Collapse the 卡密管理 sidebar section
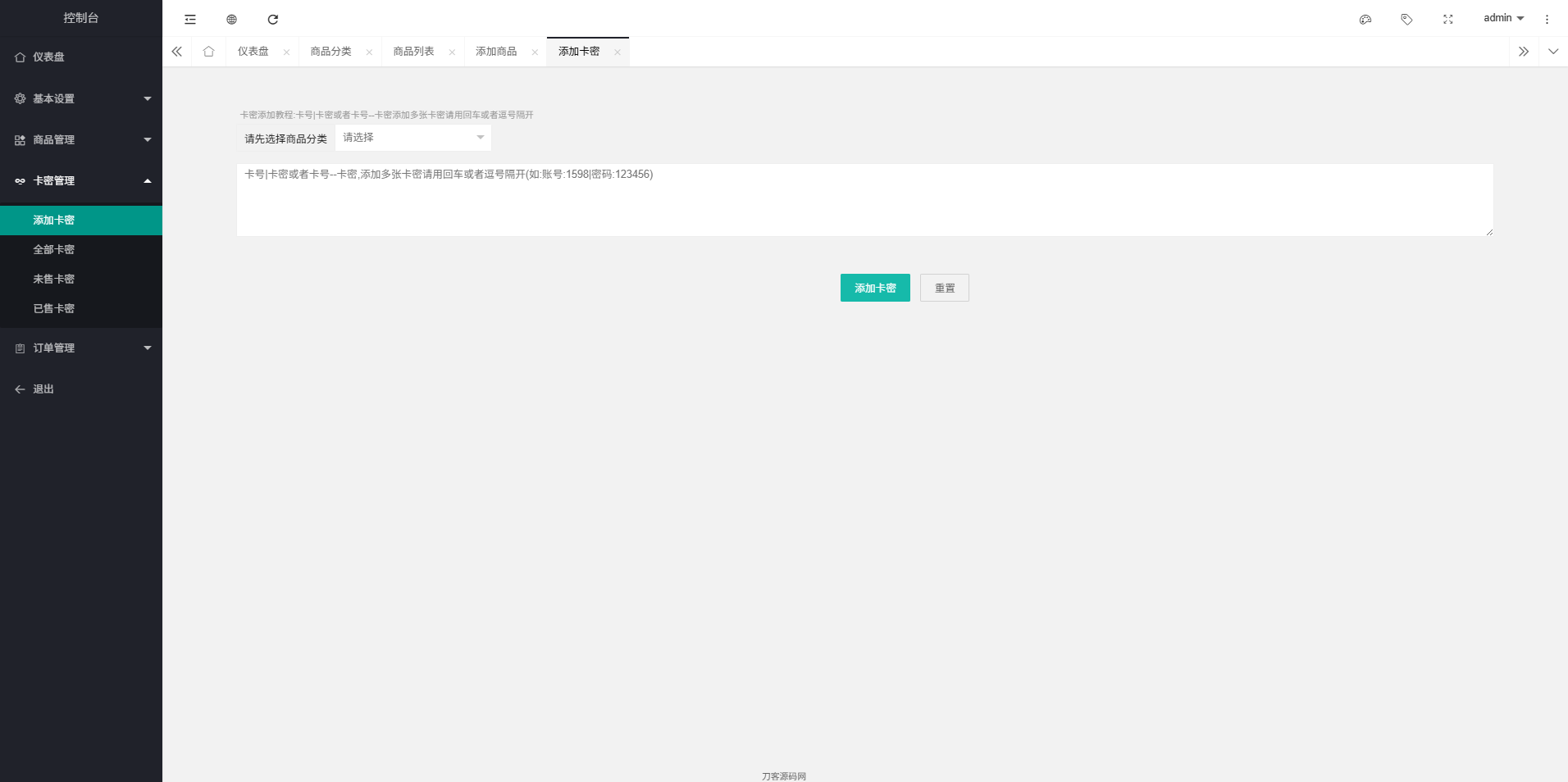 click(x=80, y=180)
